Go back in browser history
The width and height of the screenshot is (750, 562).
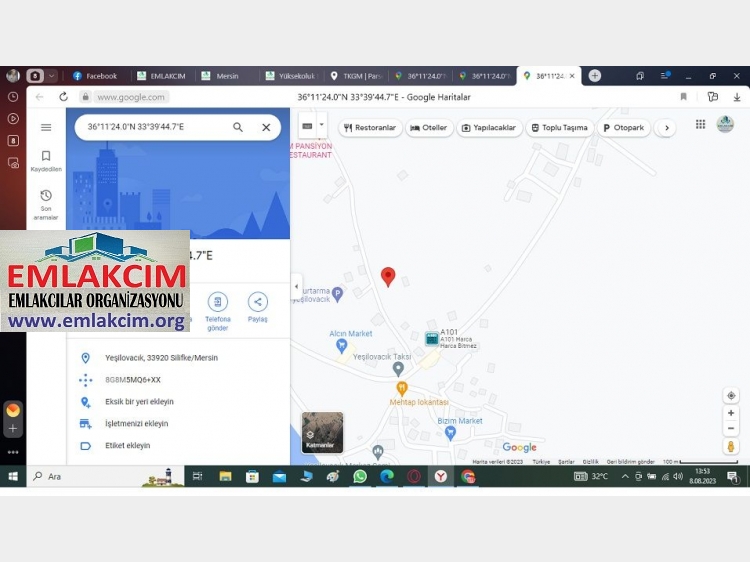[x=40, y=97]
